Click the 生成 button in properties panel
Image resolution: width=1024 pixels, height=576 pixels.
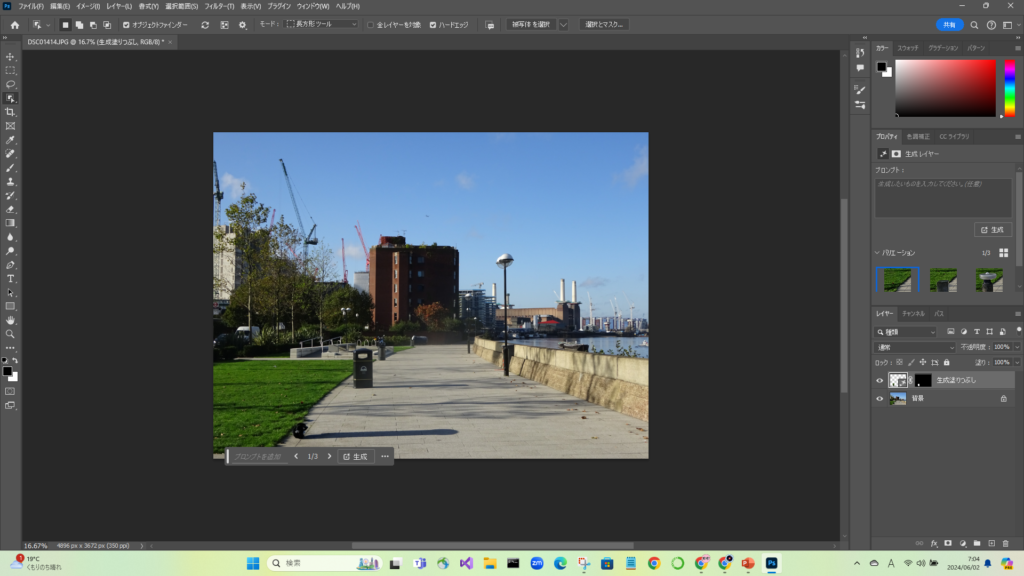[x=992, y=229]
